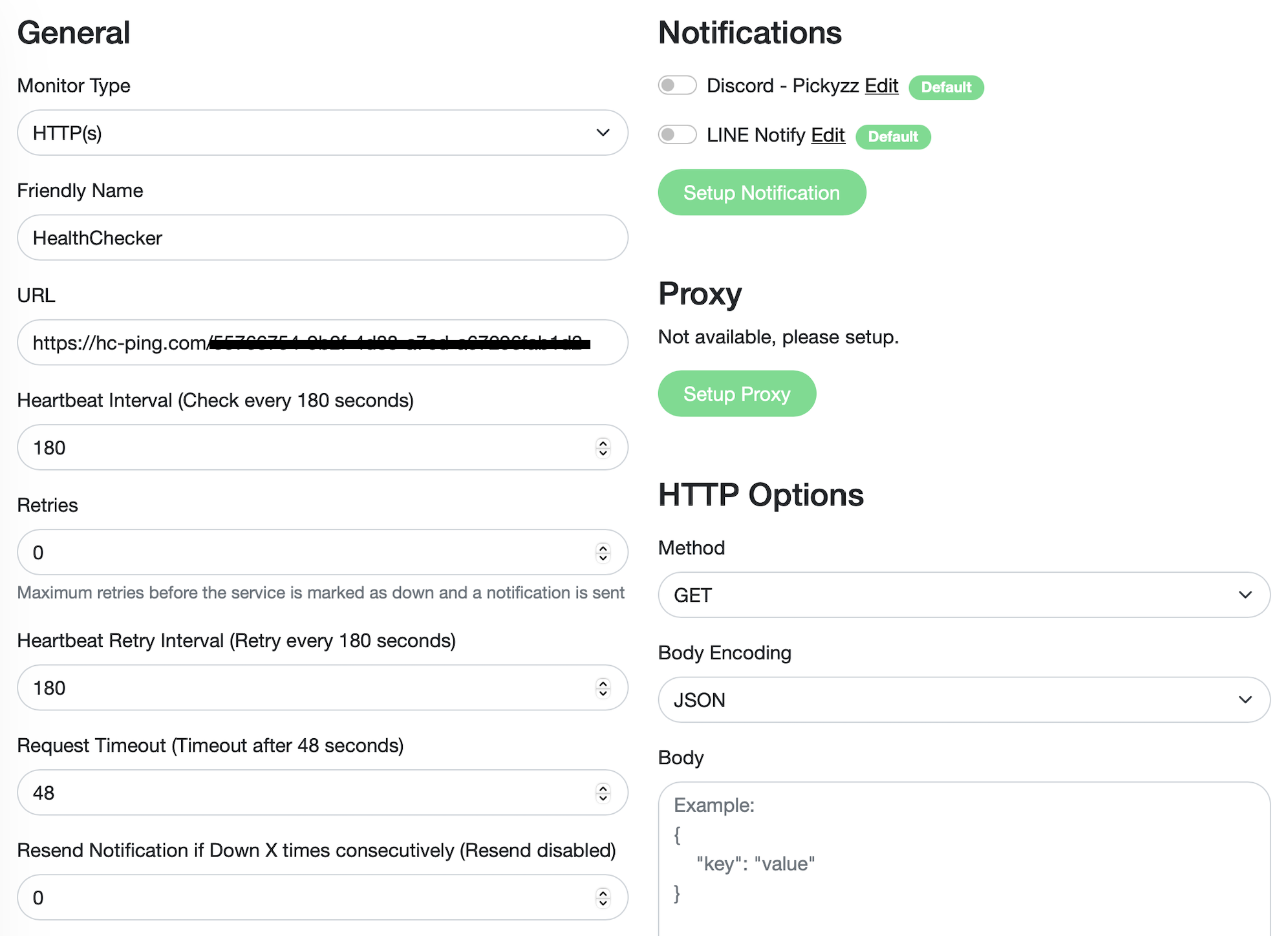Click the Resend Notification stepper arrows
Viewport: 1288px width, 936px height.
603,897
